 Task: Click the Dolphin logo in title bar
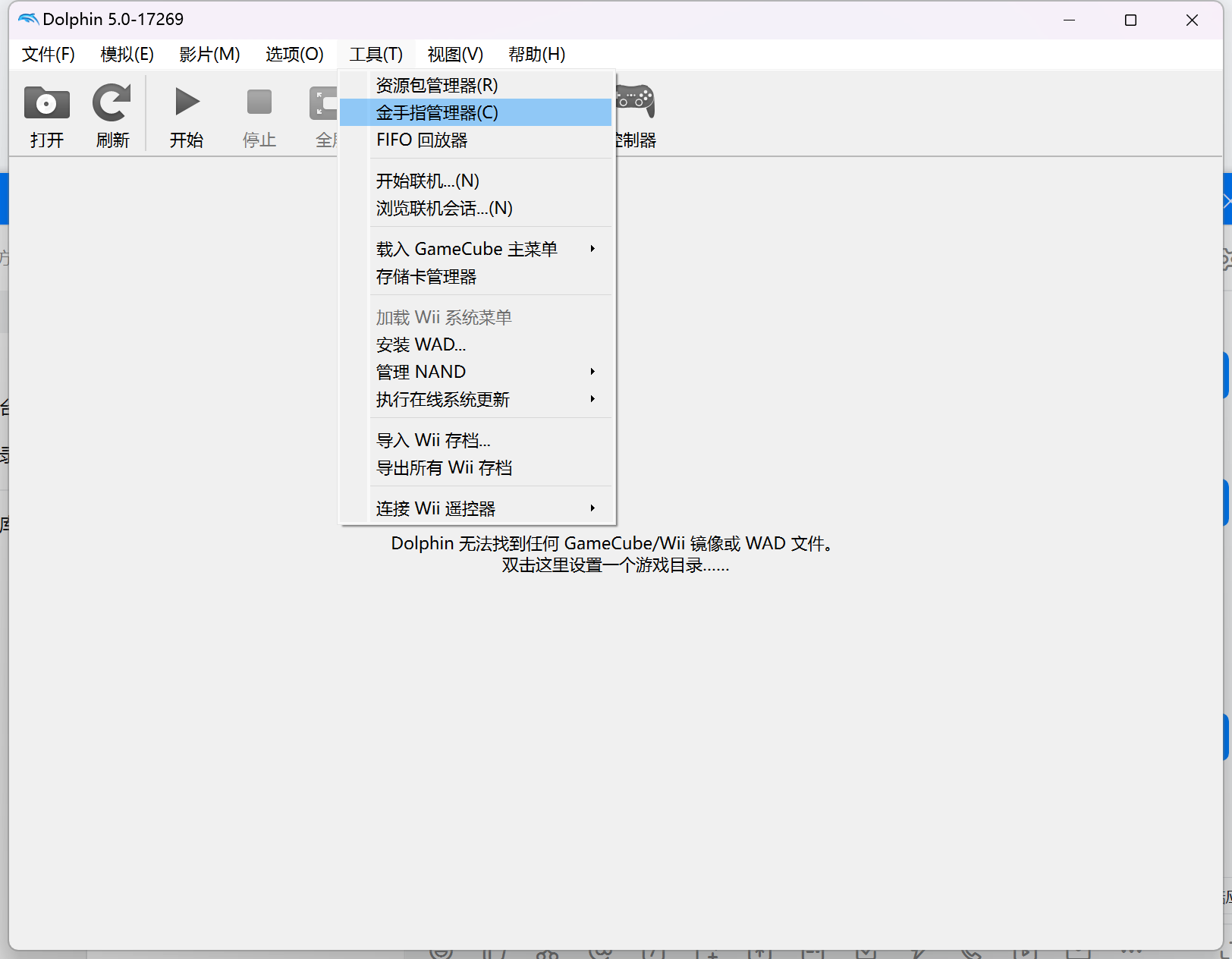[x=28, y=19]
